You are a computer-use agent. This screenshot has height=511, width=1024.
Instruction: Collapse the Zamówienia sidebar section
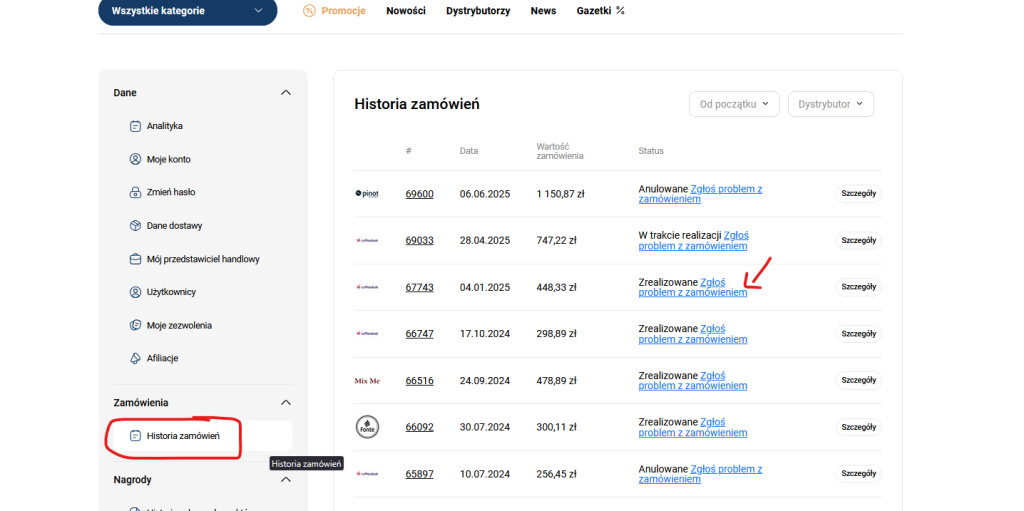286,403
